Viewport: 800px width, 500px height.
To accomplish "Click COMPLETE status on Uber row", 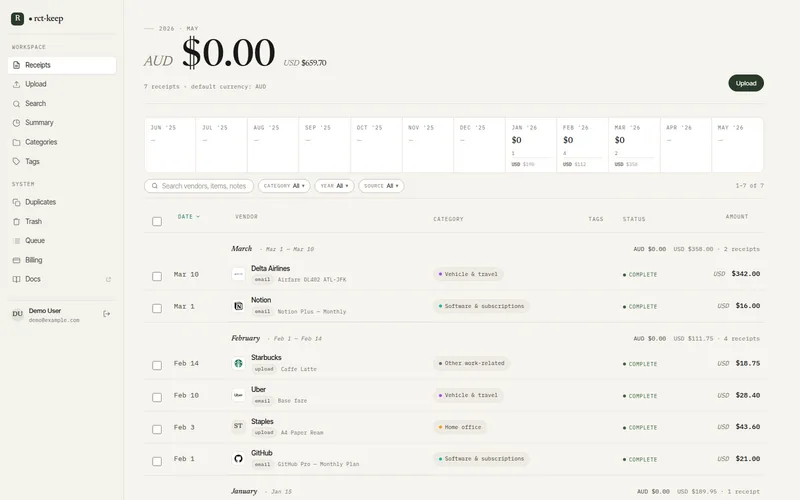I will [640, 396].
